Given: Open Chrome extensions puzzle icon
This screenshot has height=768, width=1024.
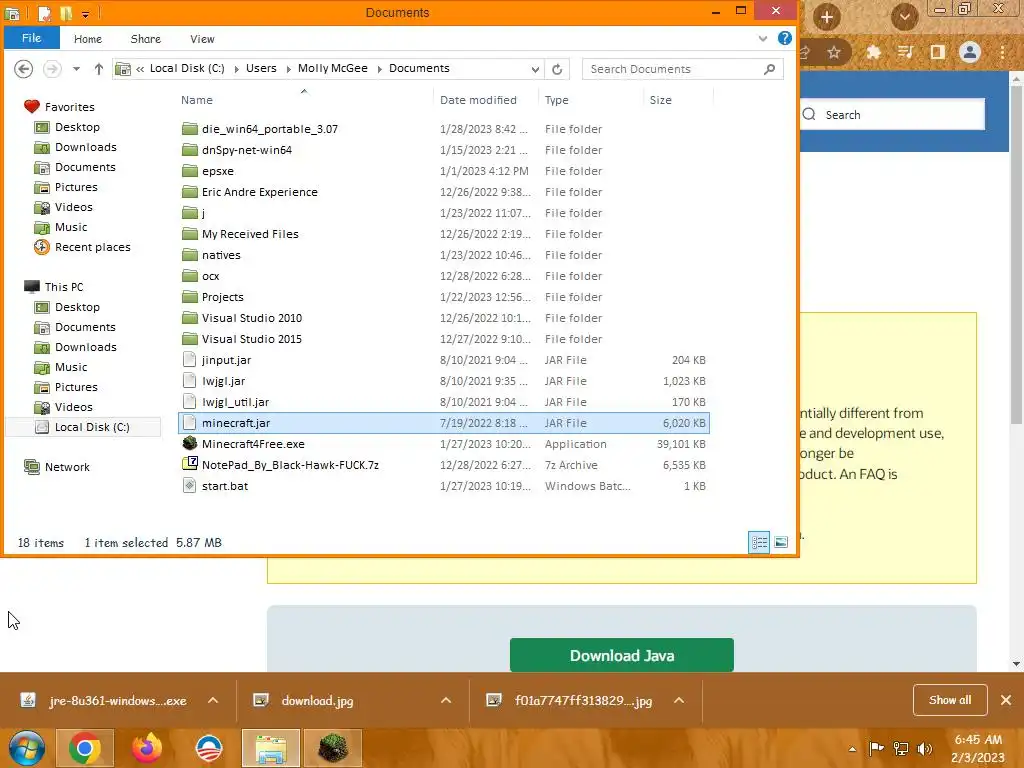Looking at the screenshot, I should point(873,52).
